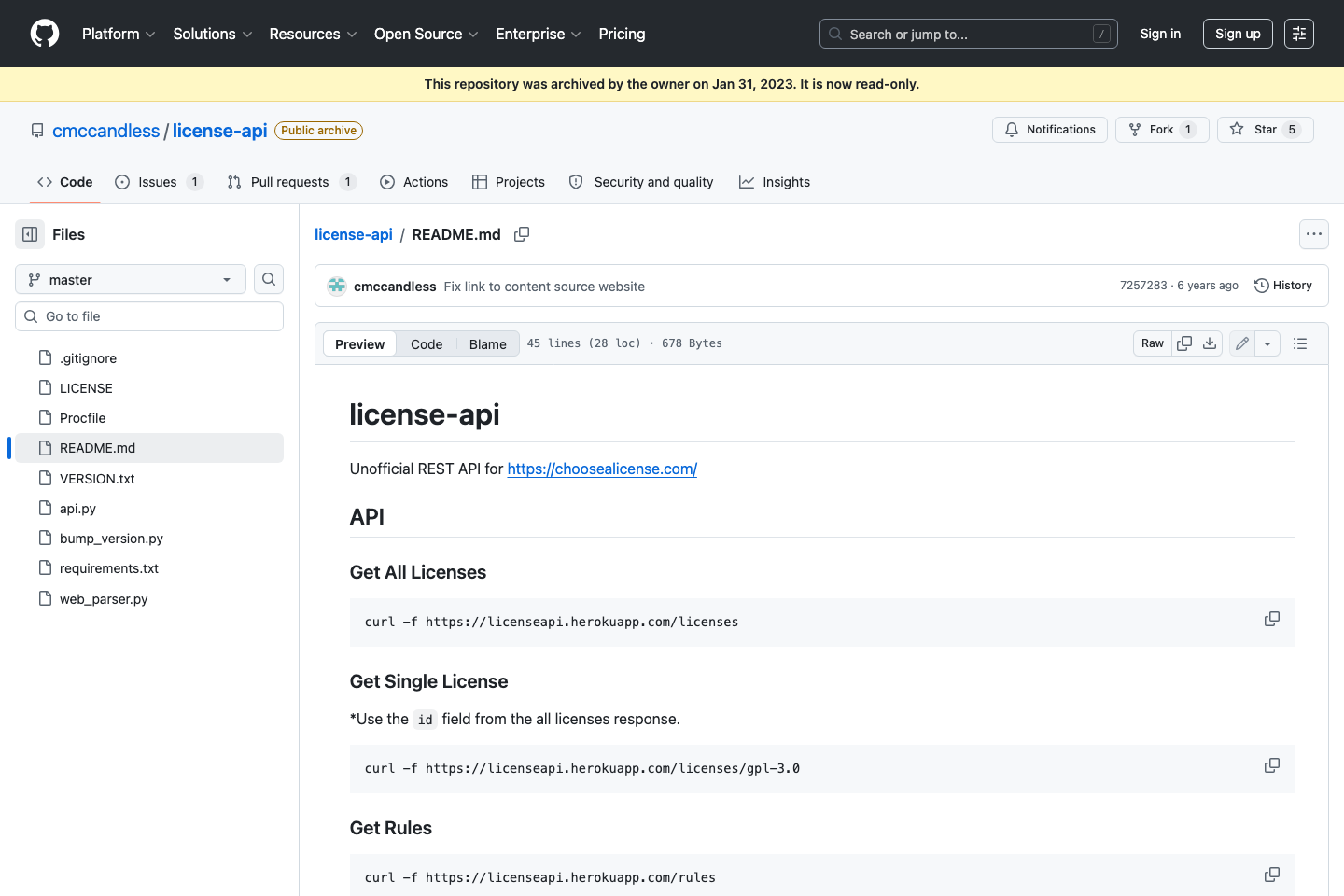
Task: Click the GitHub logo icon
Action: 44,34
